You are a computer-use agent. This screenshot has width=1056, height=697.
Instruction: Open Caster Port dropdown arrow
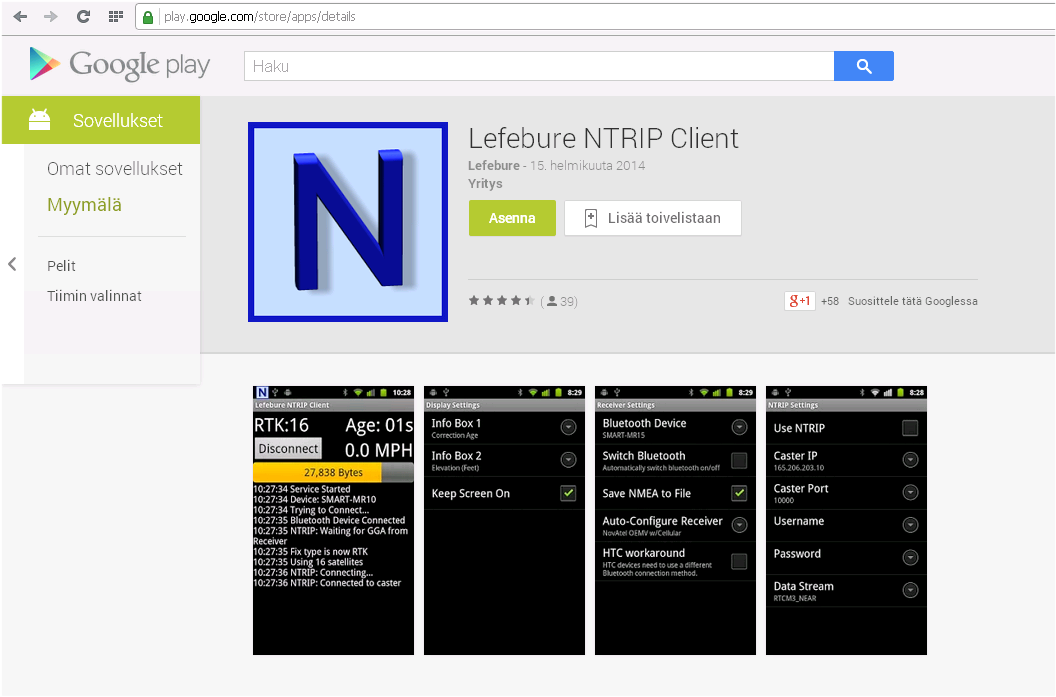pos(911,492)
